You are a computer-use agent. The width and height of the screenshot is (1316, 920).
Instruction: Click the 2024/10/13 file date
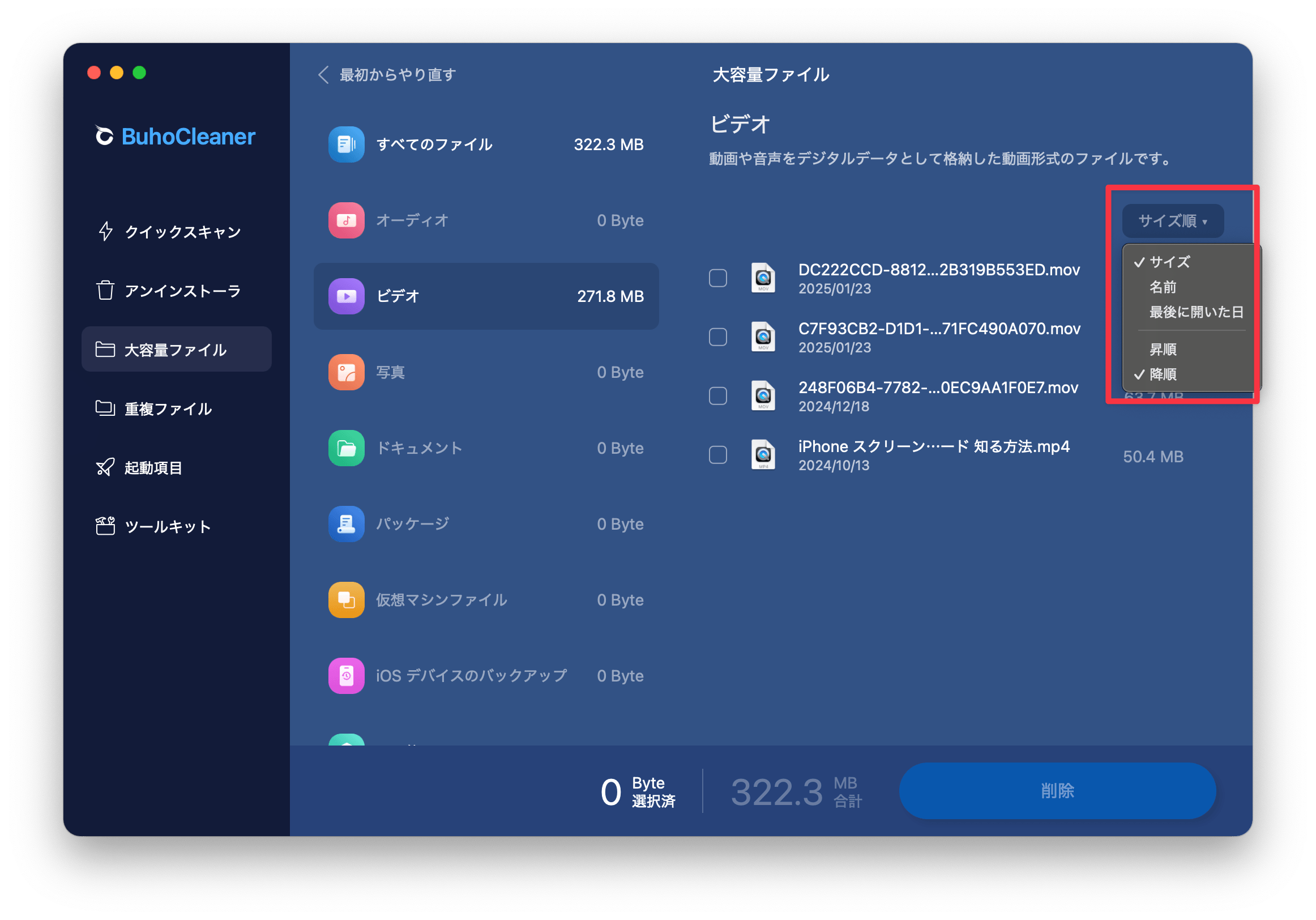click(834, 465)
